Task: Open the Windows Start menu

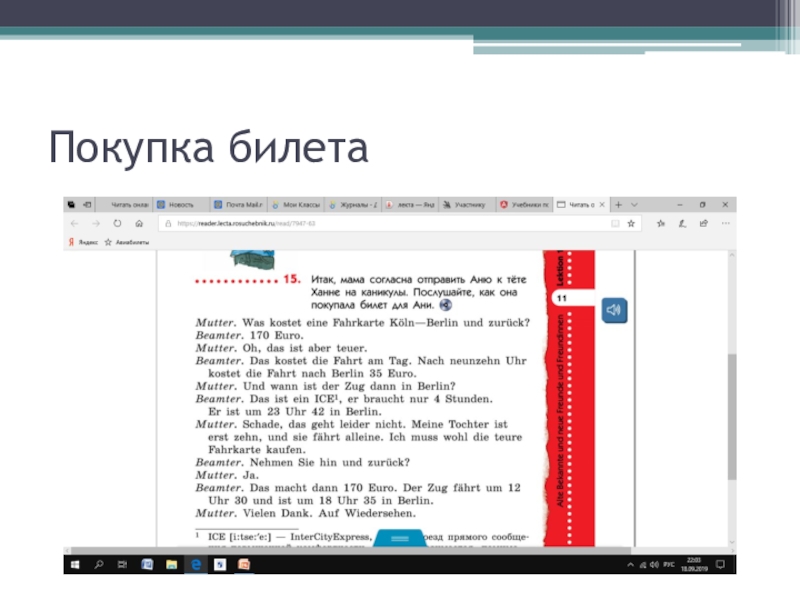Action: 74,565
